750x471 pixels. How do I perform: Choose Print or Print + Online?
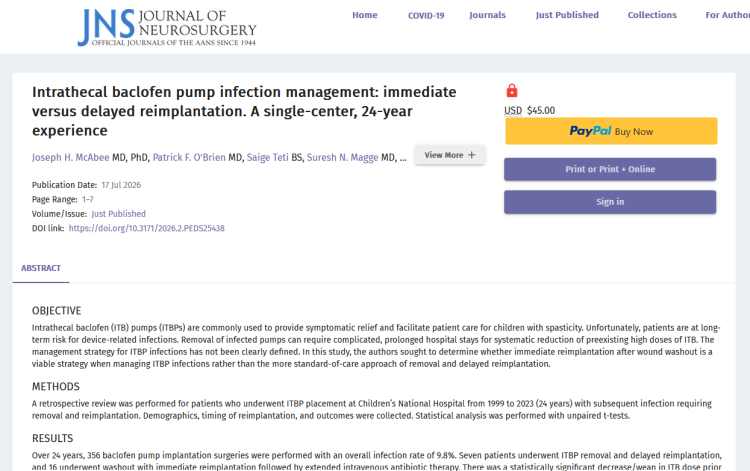click(610, 169)
